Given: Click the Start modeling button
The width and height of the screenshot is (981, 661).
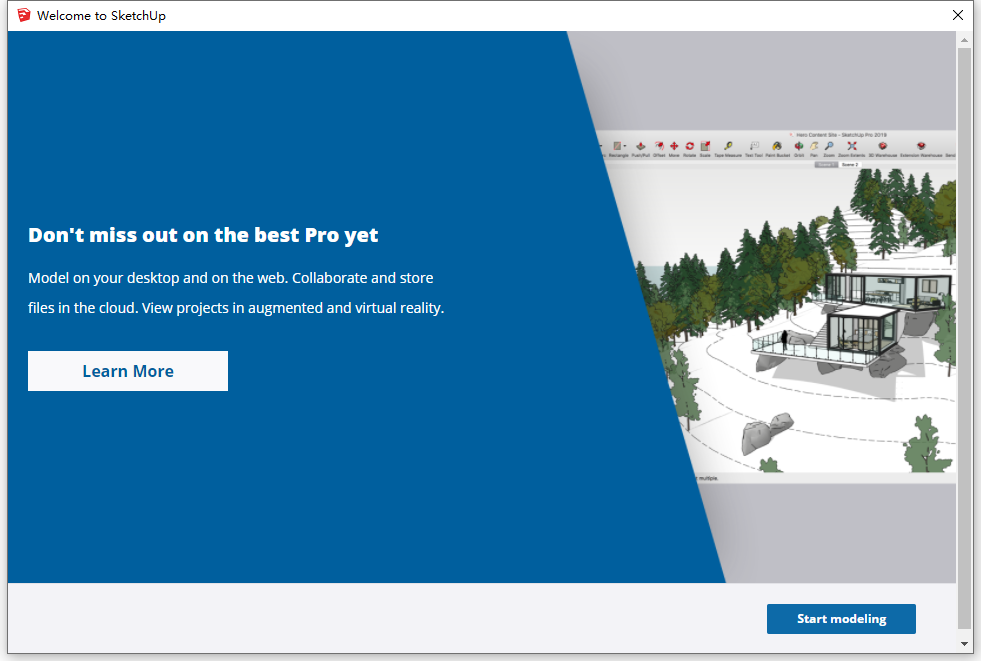Looking at the screenshot, I should [841, 618].
